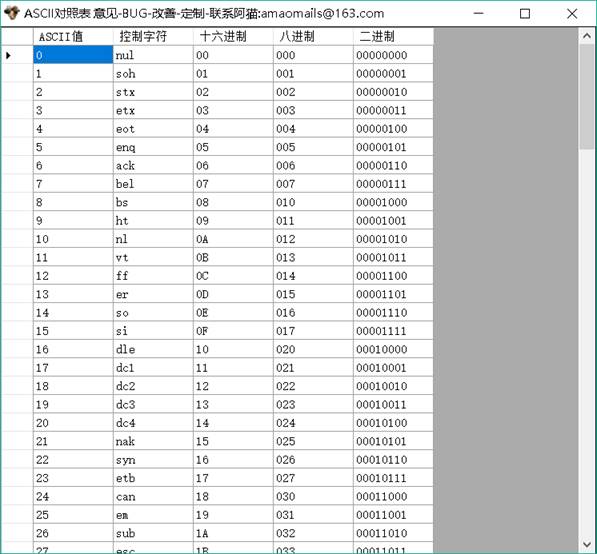Select the vt control character cell
Viewport: 597px width, 554px height.
click(x=153, y=257)
